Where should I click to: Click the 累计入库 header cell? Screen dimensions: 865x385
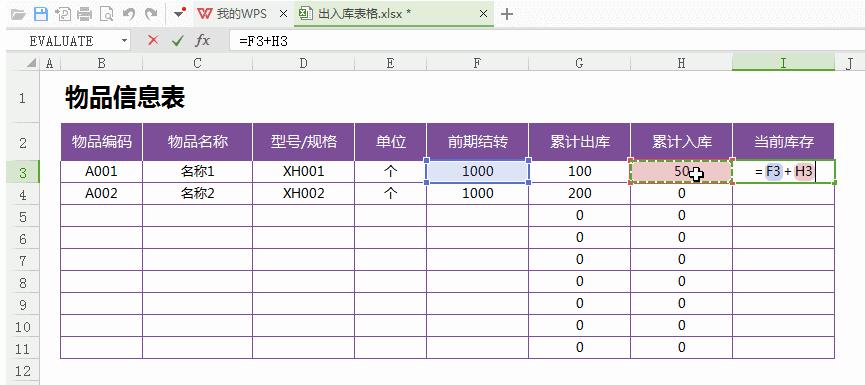pyautogui.click(x=681, y=142)
